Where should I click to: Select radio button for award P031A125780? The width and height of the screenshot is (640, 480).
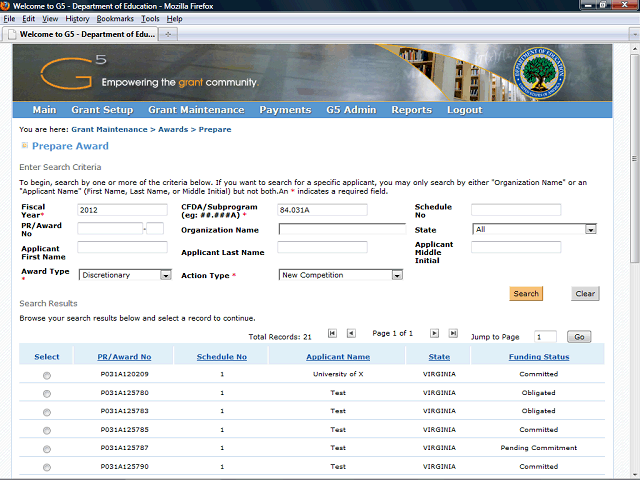tap(47, 394)
